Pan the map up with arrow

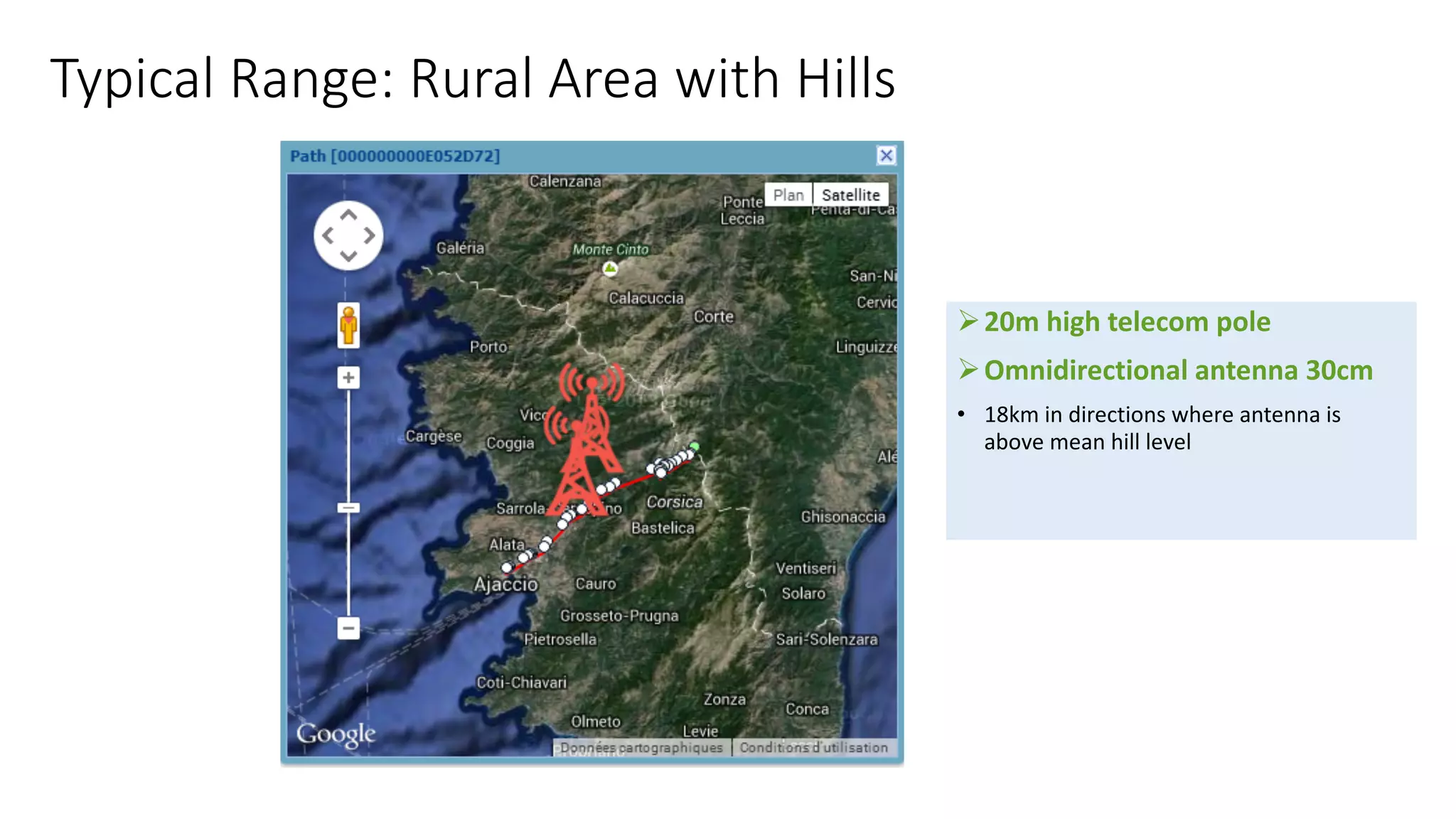click(348, 215)
